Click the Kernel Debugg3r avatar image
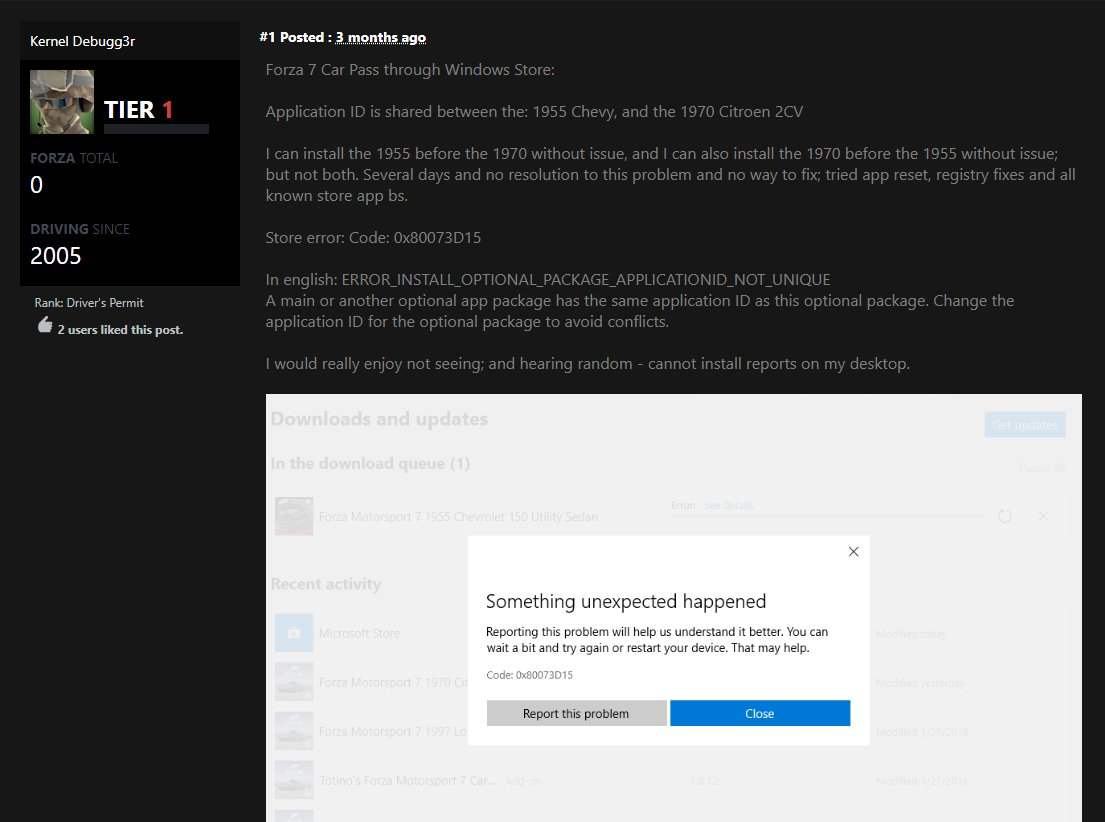The height and width of the screenshot is (822, 1105). click(x=62, y=102)
